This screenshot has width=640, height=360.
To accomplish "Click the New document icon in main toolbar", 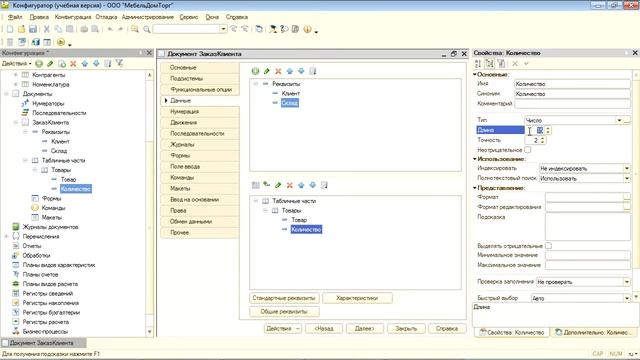I will click(10, 29).
